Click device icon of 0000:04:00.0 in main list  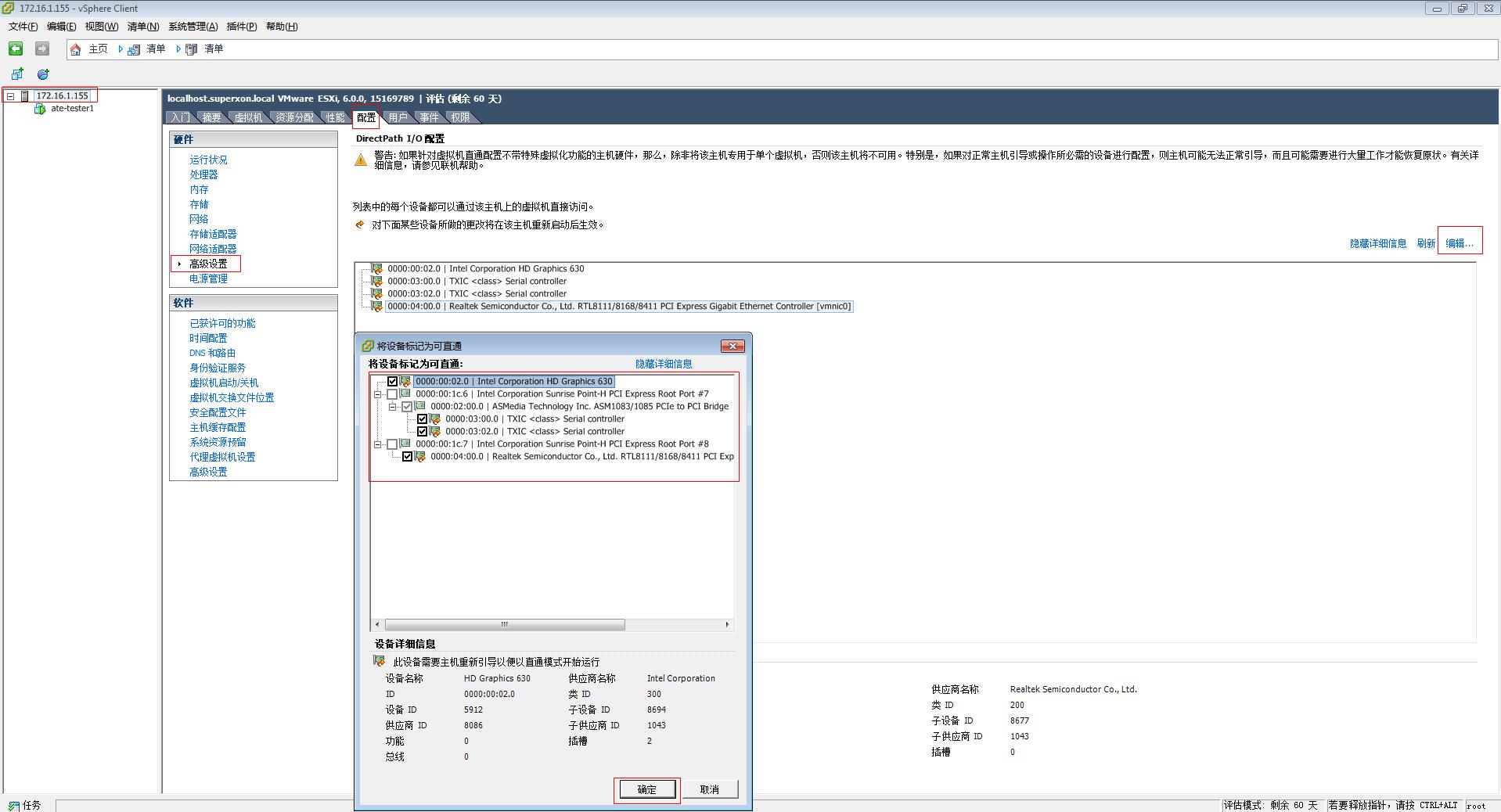click(x=376, y=307)
